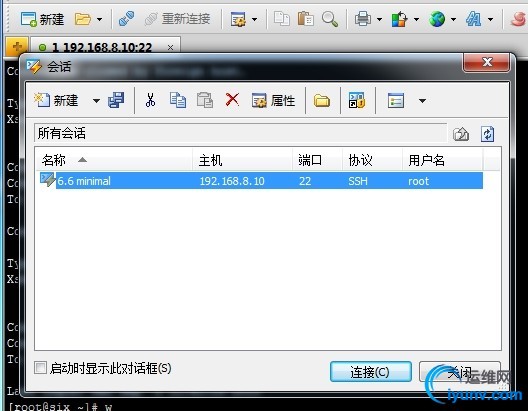
Task: Expand the globe encoding dropdown arrow
Action: tap(454, 20)
